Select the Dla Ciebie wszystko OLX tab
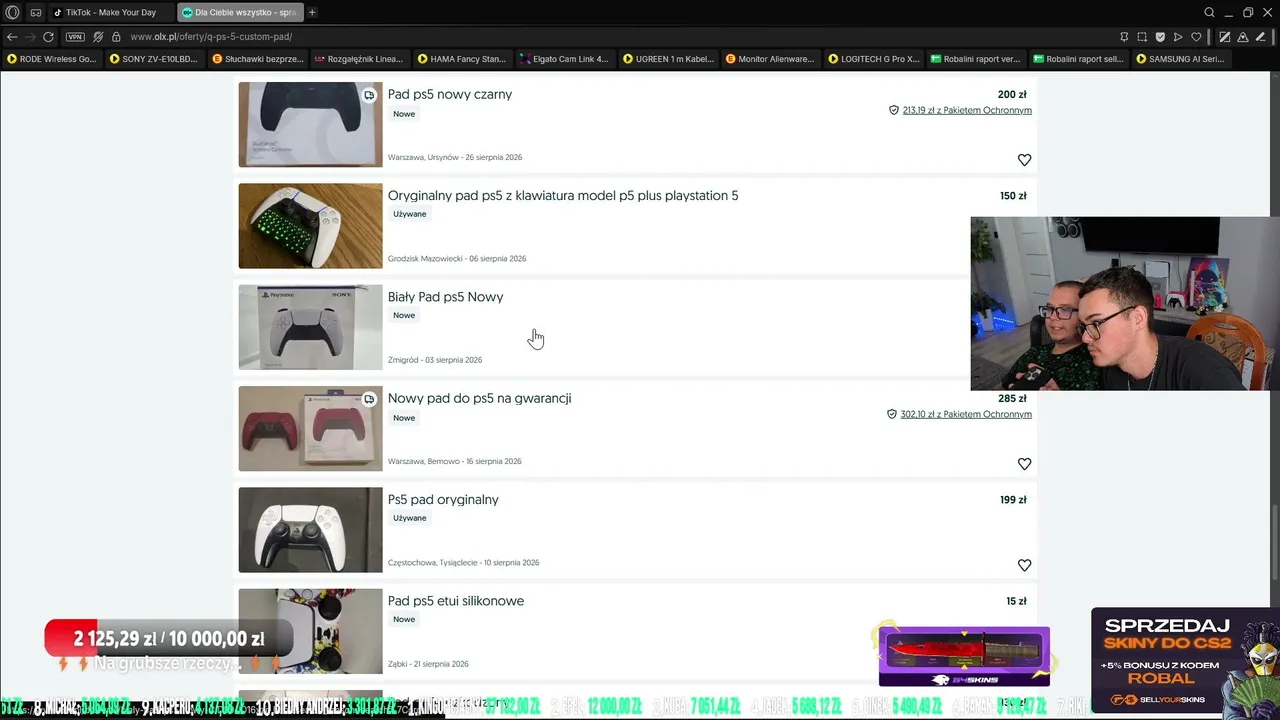Image resolution: width=1280 pixels, height=720 pixels. click(x=239, y=13)
